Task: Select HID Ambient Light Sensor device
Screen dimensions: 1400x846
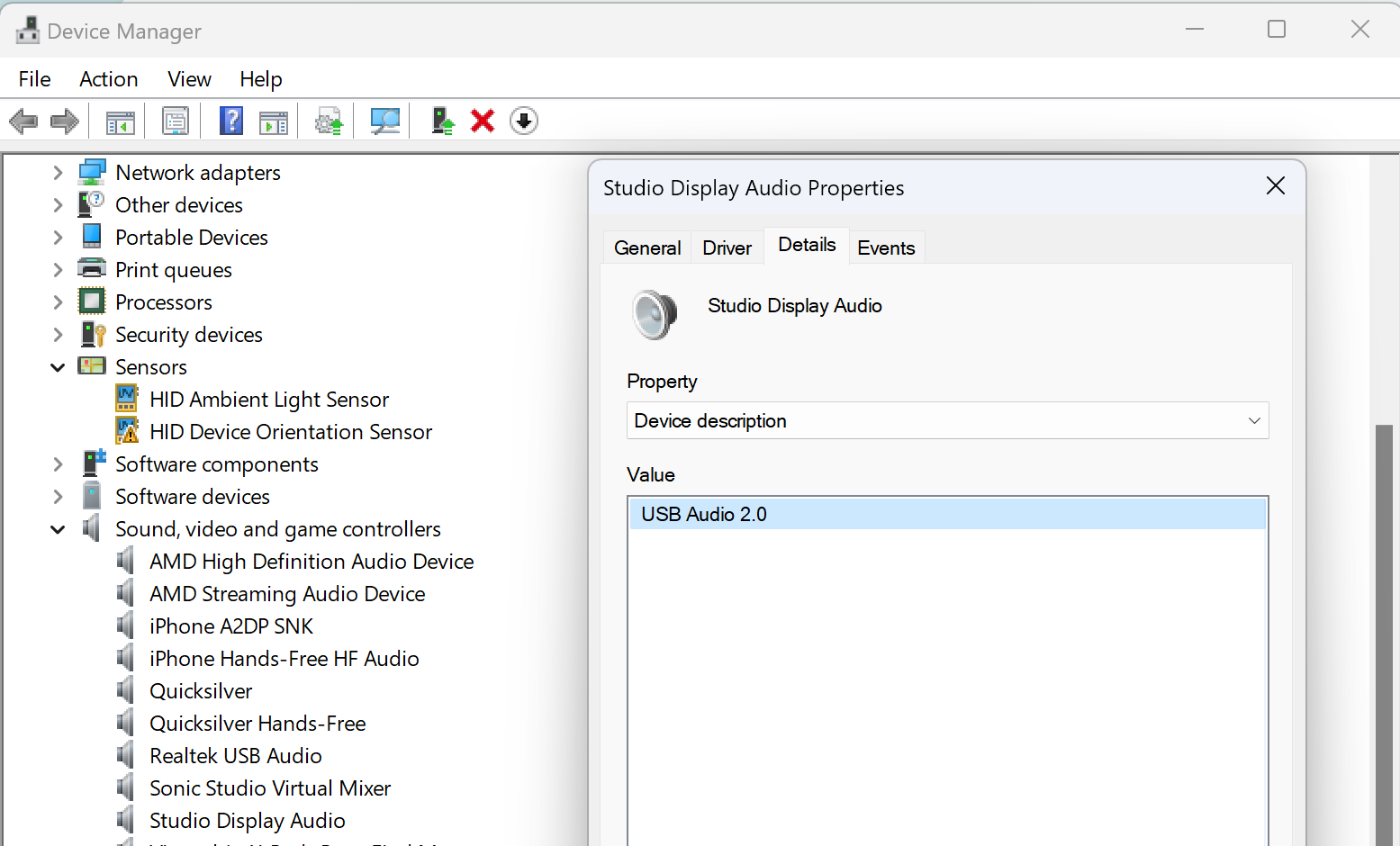Action: [267, 399]
